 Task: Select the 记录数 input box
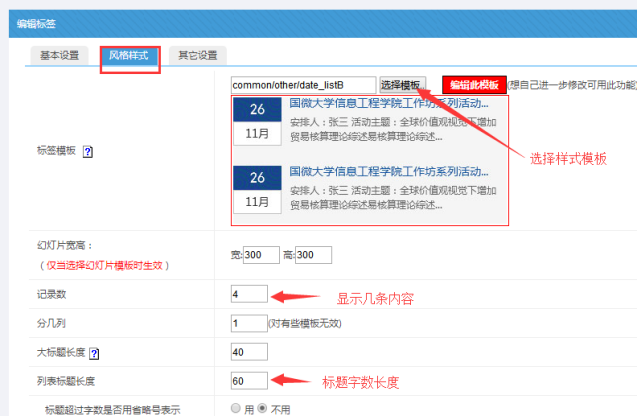249,294
